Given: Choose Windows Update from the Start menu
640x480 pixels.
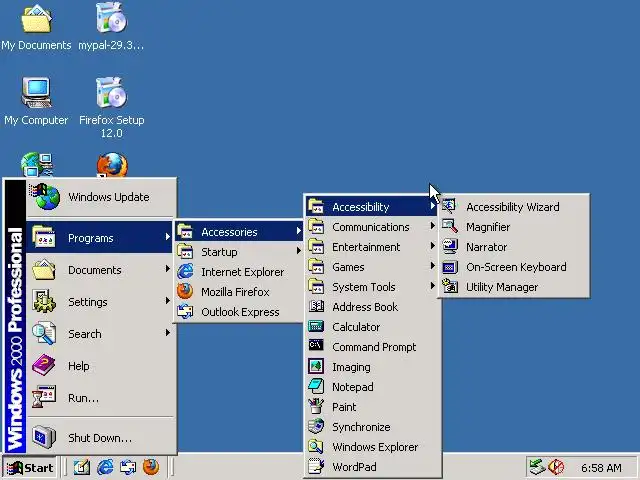Looking at the screenshot, I should tap(101, 197).
